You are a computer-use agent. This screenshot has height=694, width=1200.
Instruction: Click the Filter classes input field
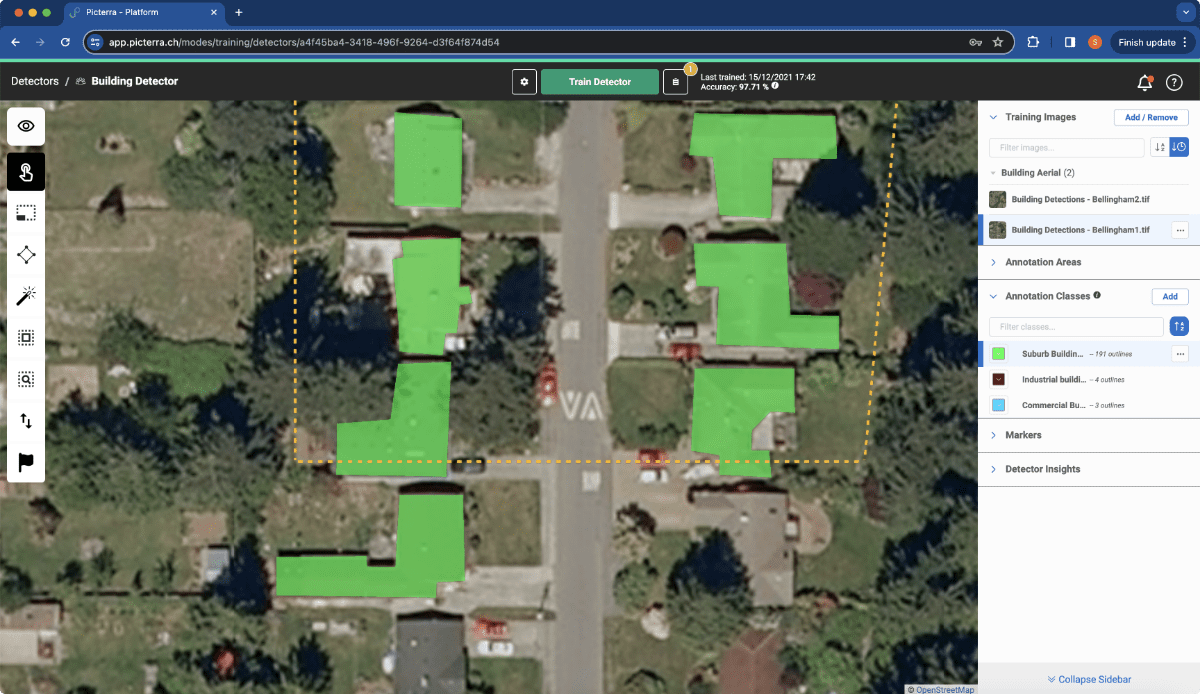pos(1076,327)
